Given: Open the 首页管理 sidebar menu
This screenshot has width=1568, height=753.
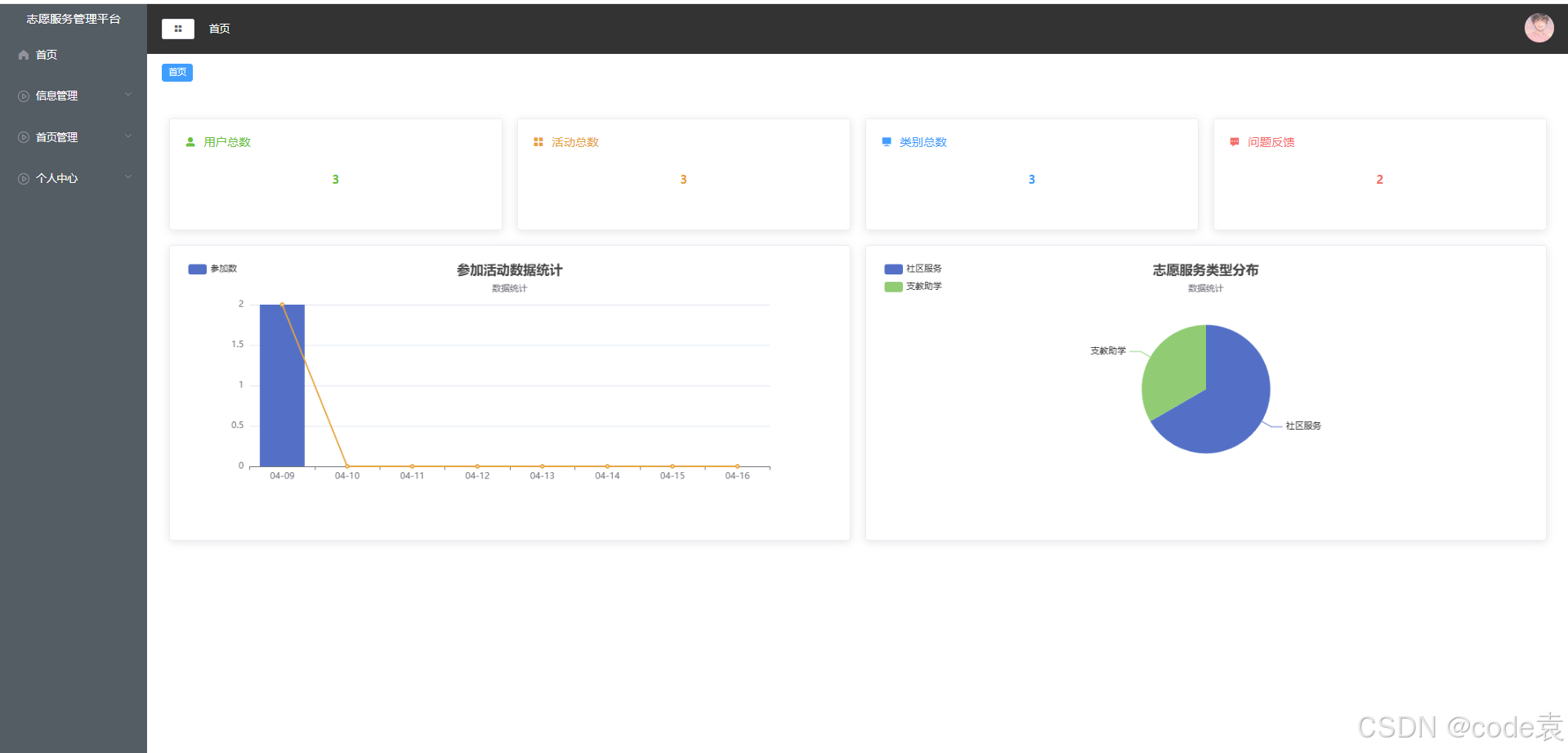Looking at the screenshot, I should coord(74,137).
